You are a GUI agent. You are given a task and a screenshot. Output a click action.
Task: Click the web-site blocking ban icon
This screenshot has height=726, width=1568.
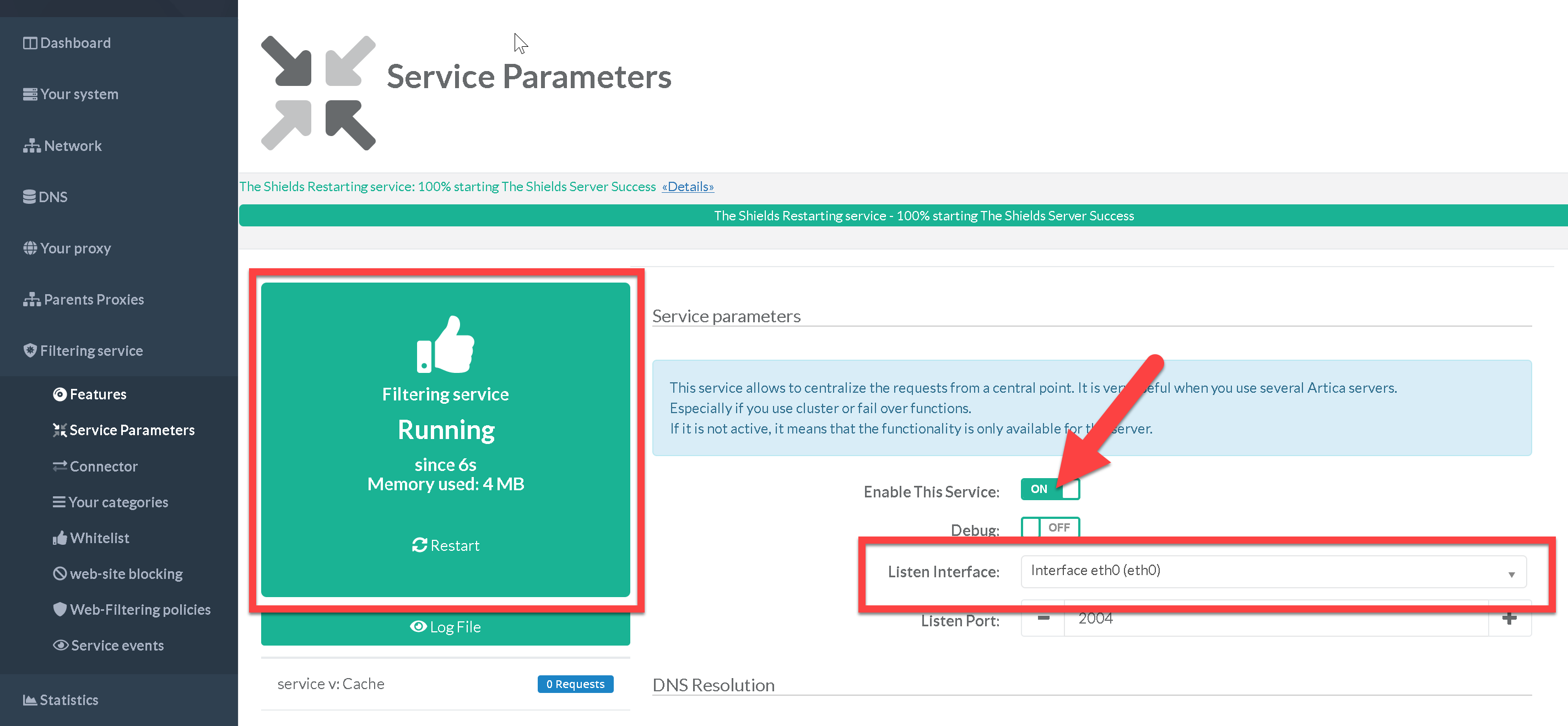(x=60, y=573)
